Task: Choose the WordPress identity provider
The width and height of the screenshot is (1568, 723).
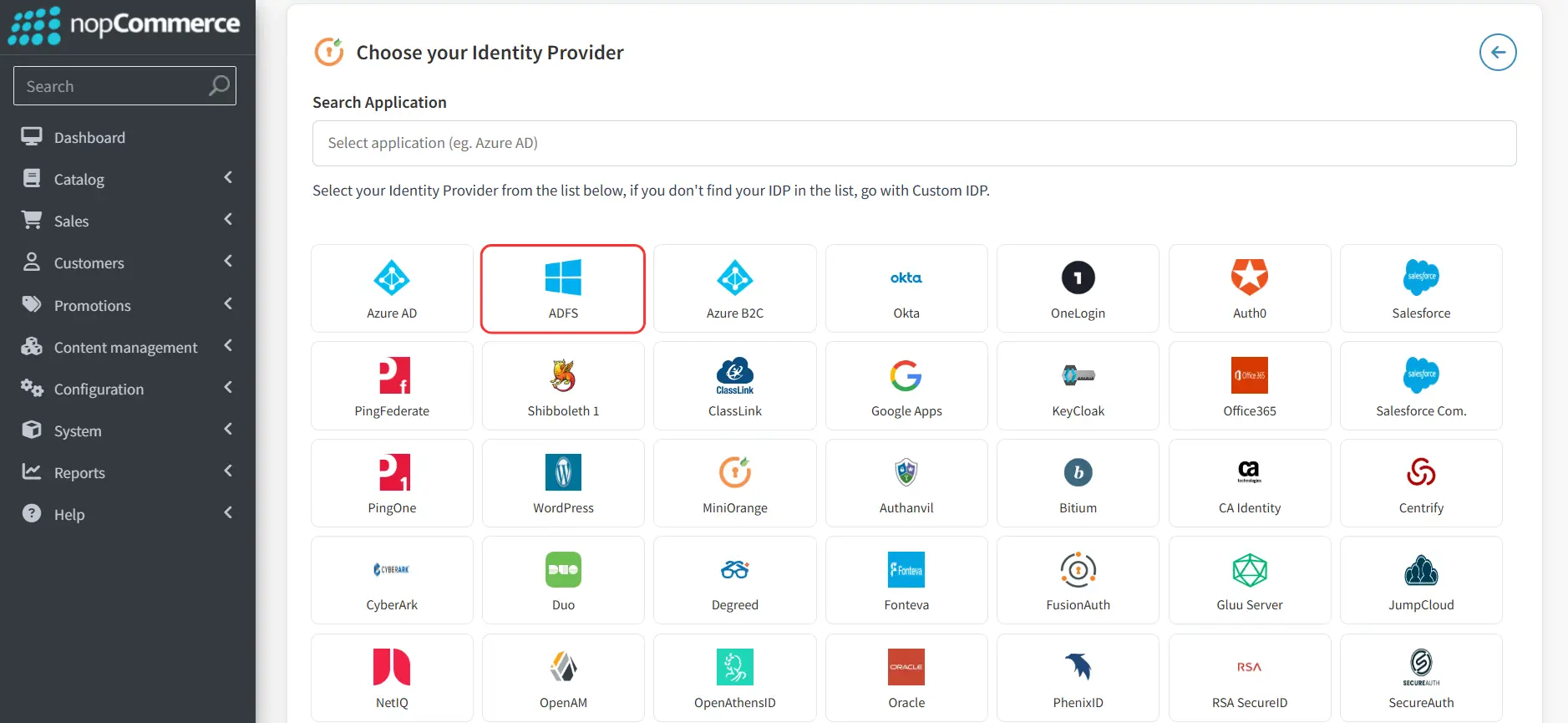Action: (563, 483)
